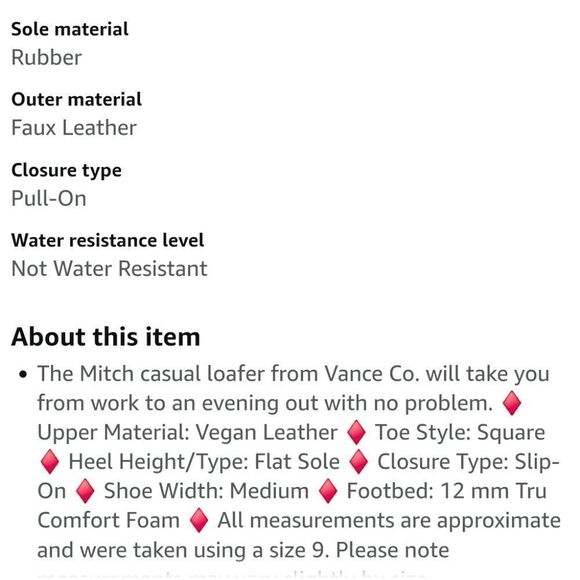Click the 'About this item' heading
Viewport: 580px width, 580px height.
click(105, 337)
